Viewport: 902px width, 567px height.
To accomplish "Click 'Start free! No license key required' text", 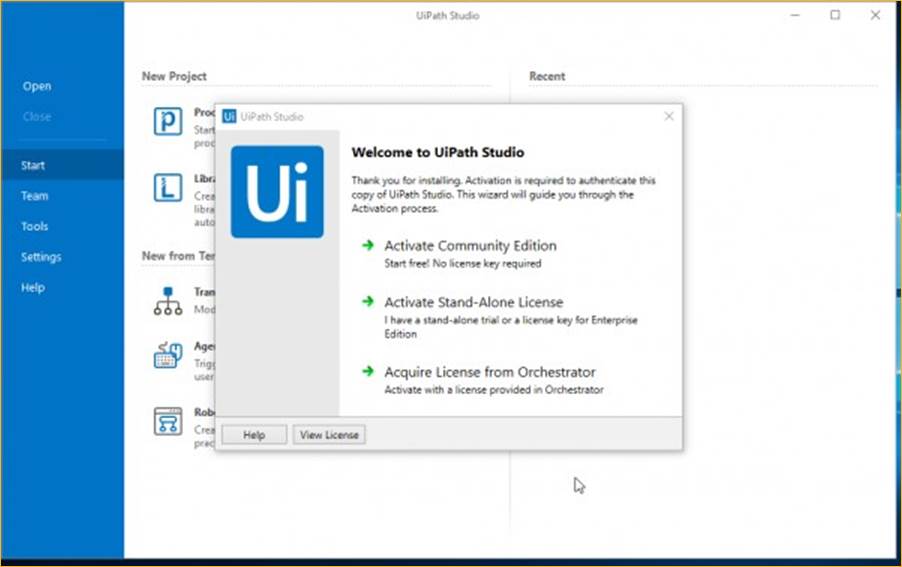I will click(463, 263).
